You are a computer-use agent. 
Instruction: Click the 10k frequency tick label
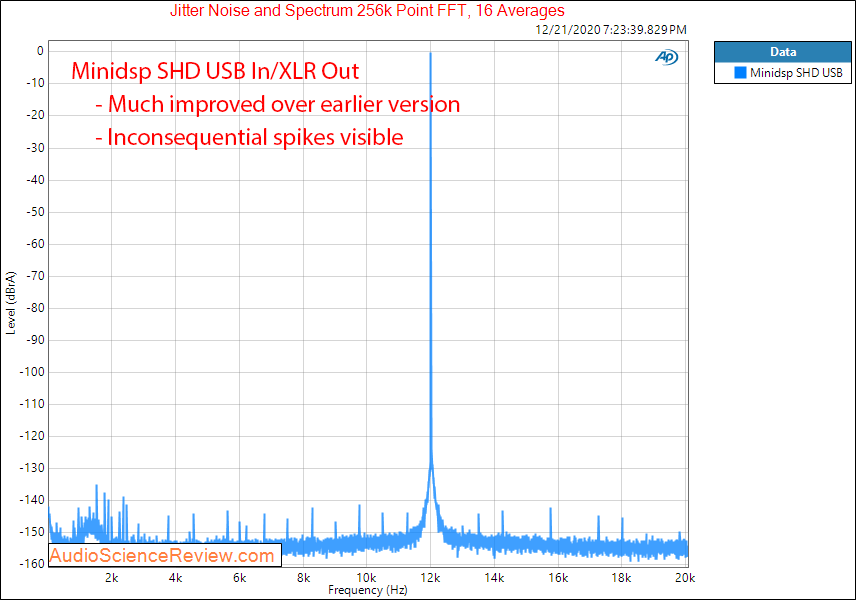[367, 578]
